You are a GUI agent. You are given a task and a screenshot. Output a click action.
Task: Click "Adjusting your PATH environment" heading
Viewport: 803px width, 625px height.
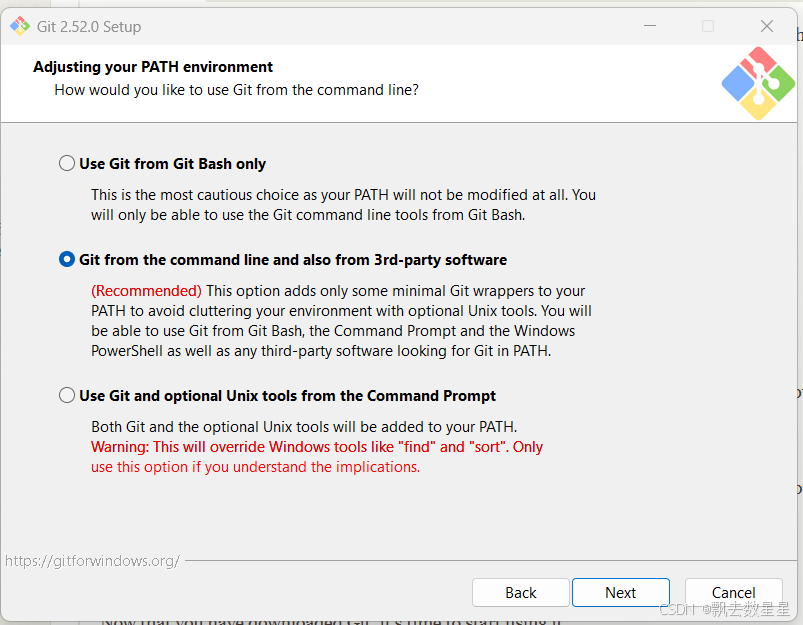pos(153,67)
